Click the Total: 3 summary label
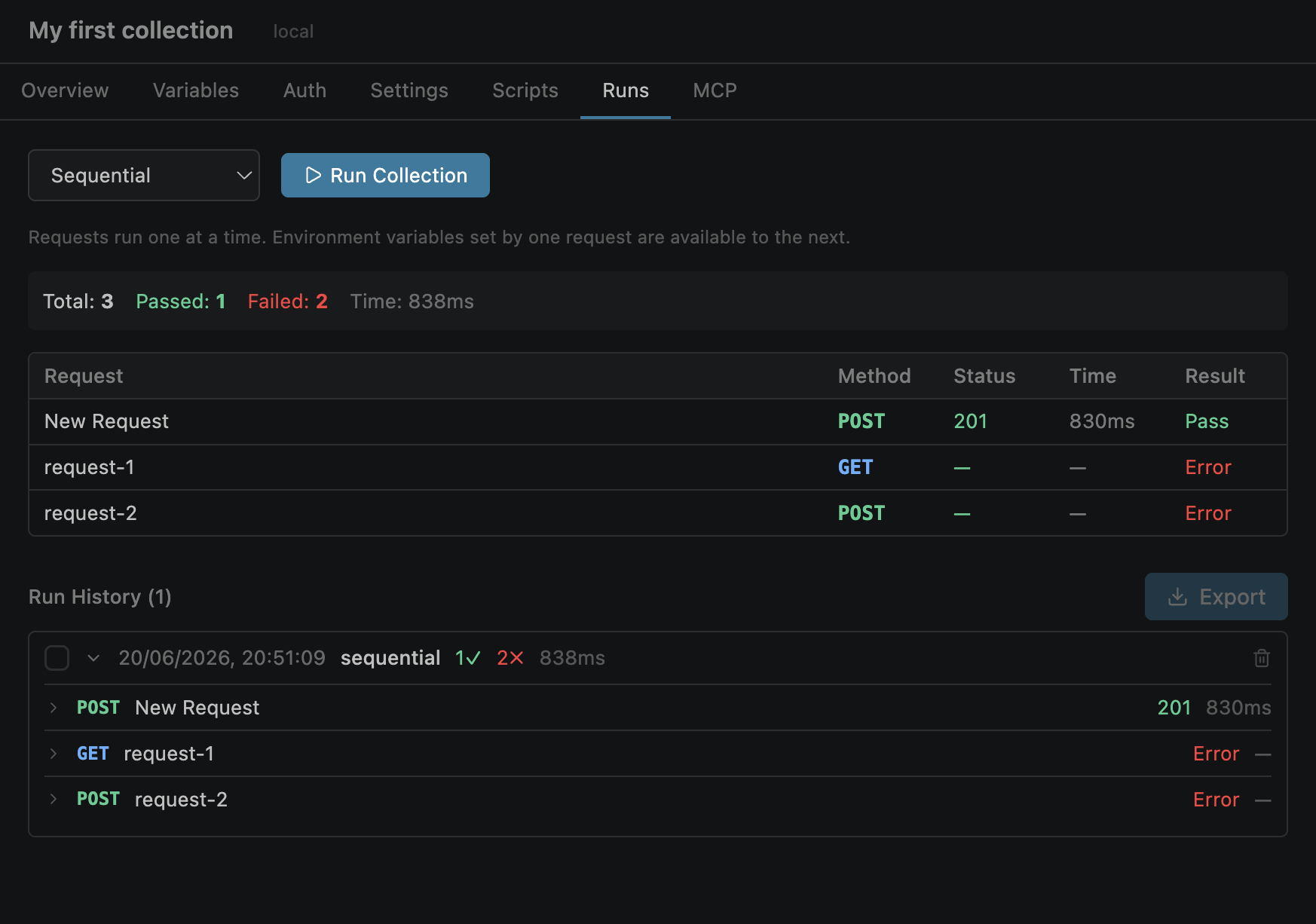The width and height of the screenshot is (1316, 924). coord(78,301)
